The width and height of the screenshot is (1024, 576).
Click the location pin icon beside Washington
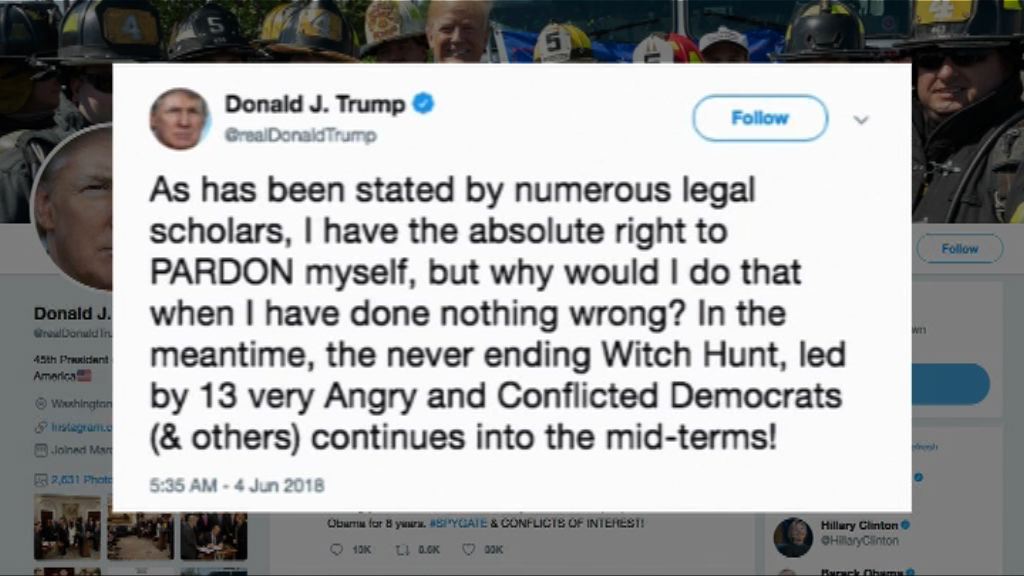pos(40,404)
